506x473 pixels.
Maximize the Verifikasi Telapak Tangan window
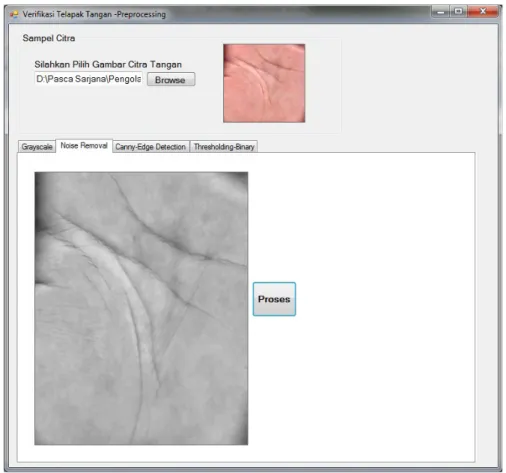pos(458,12)
